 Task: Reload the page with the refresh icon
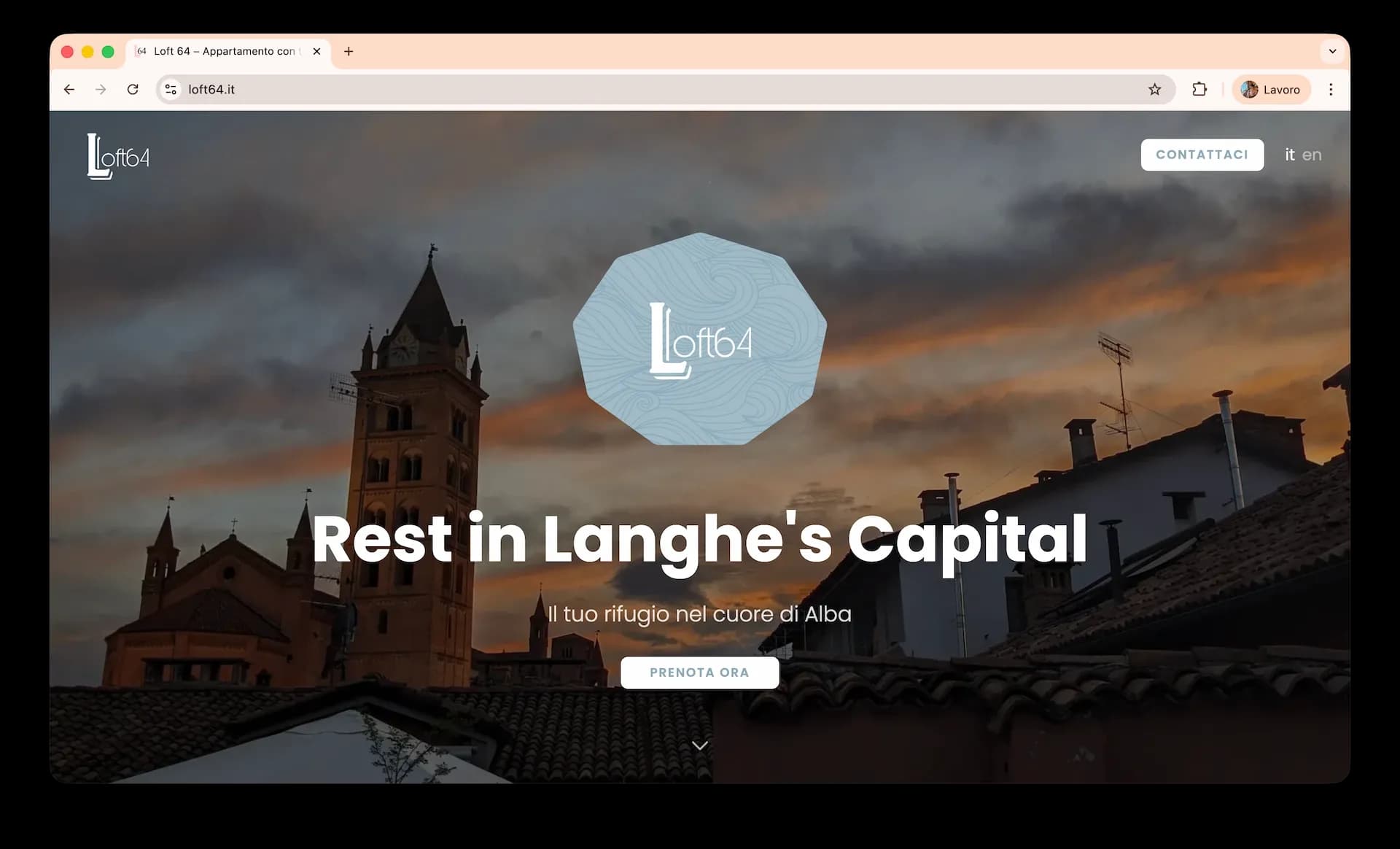133,90
